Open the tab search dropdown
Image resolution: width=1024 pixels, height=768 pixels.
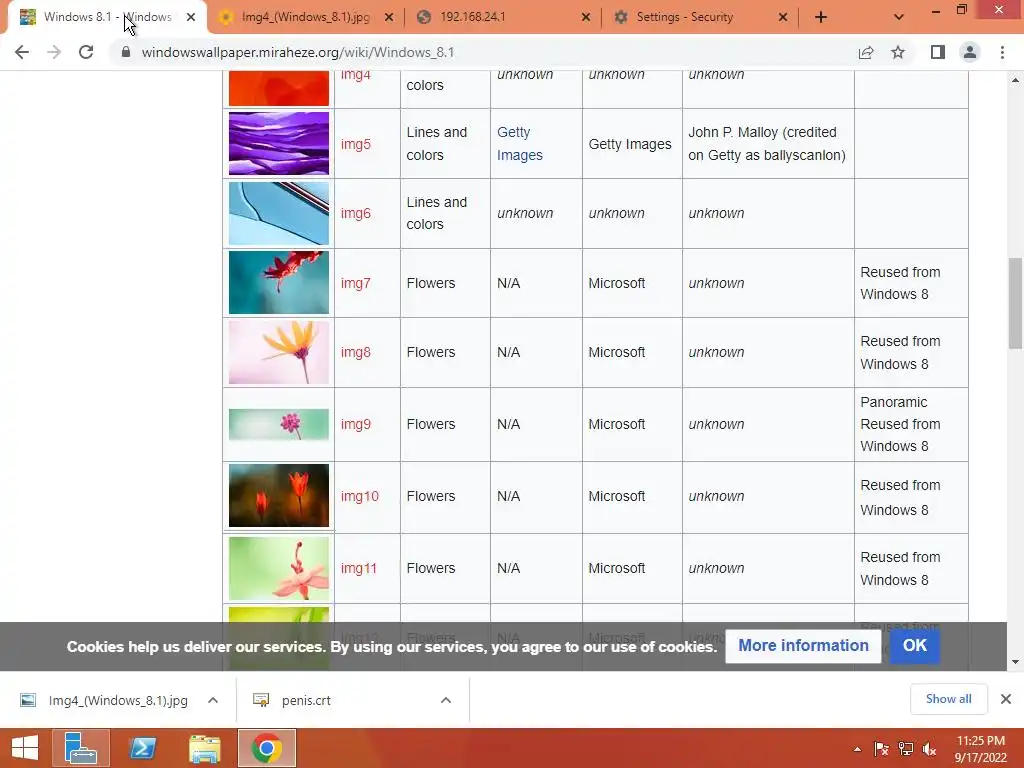pyautogui.click(x=899, y=17)
